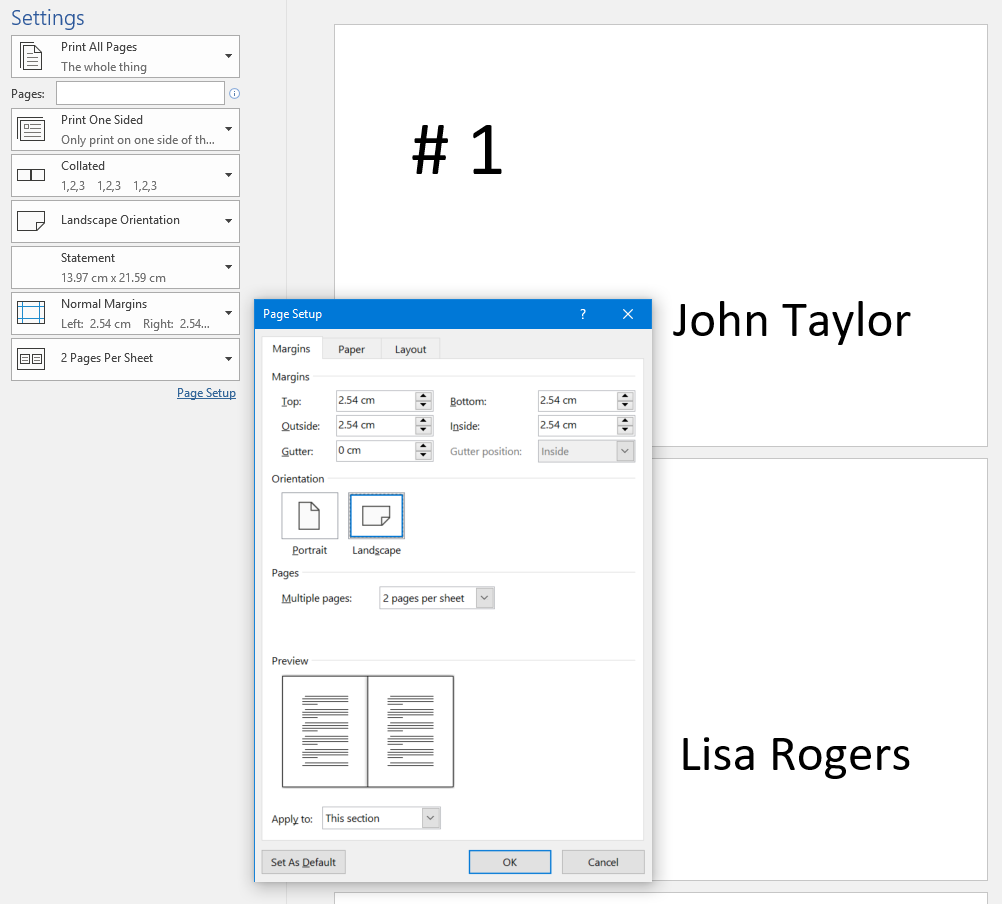This screenshot has width=1002, height=904.
Task: Click the Print All Pages document icon
Action: tap(32, 57)
